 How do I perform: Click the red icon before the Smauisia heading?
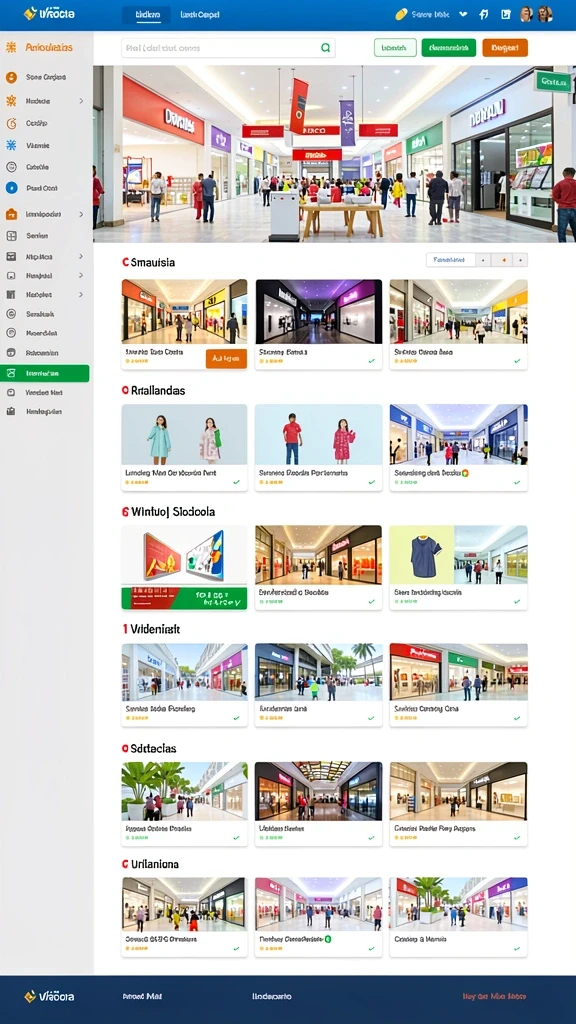pyautogui.click(x=125, y=262)
